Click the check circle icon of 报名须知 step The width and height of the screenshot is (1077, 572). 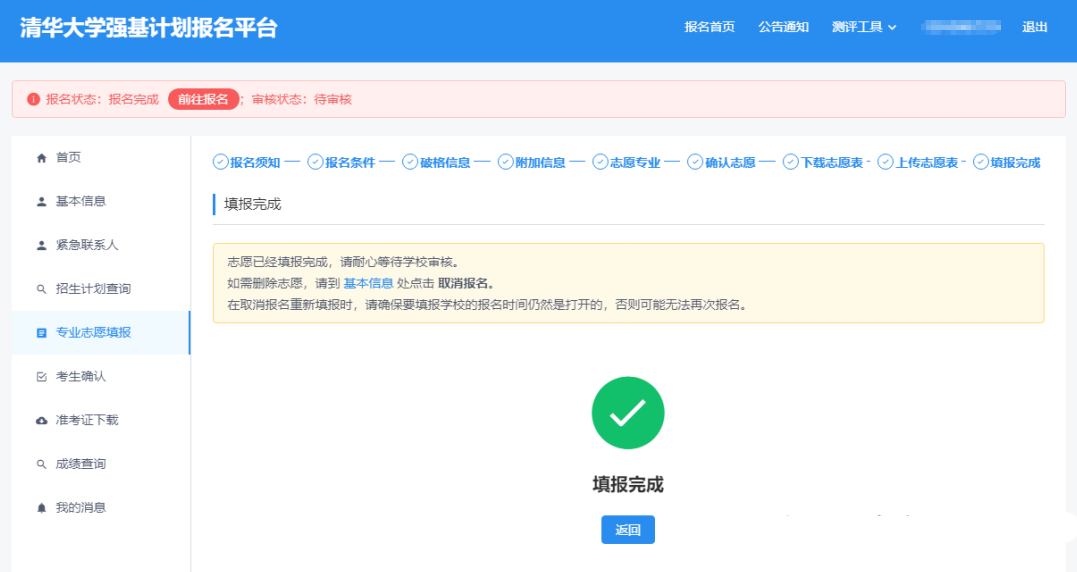tap(220, 162)
